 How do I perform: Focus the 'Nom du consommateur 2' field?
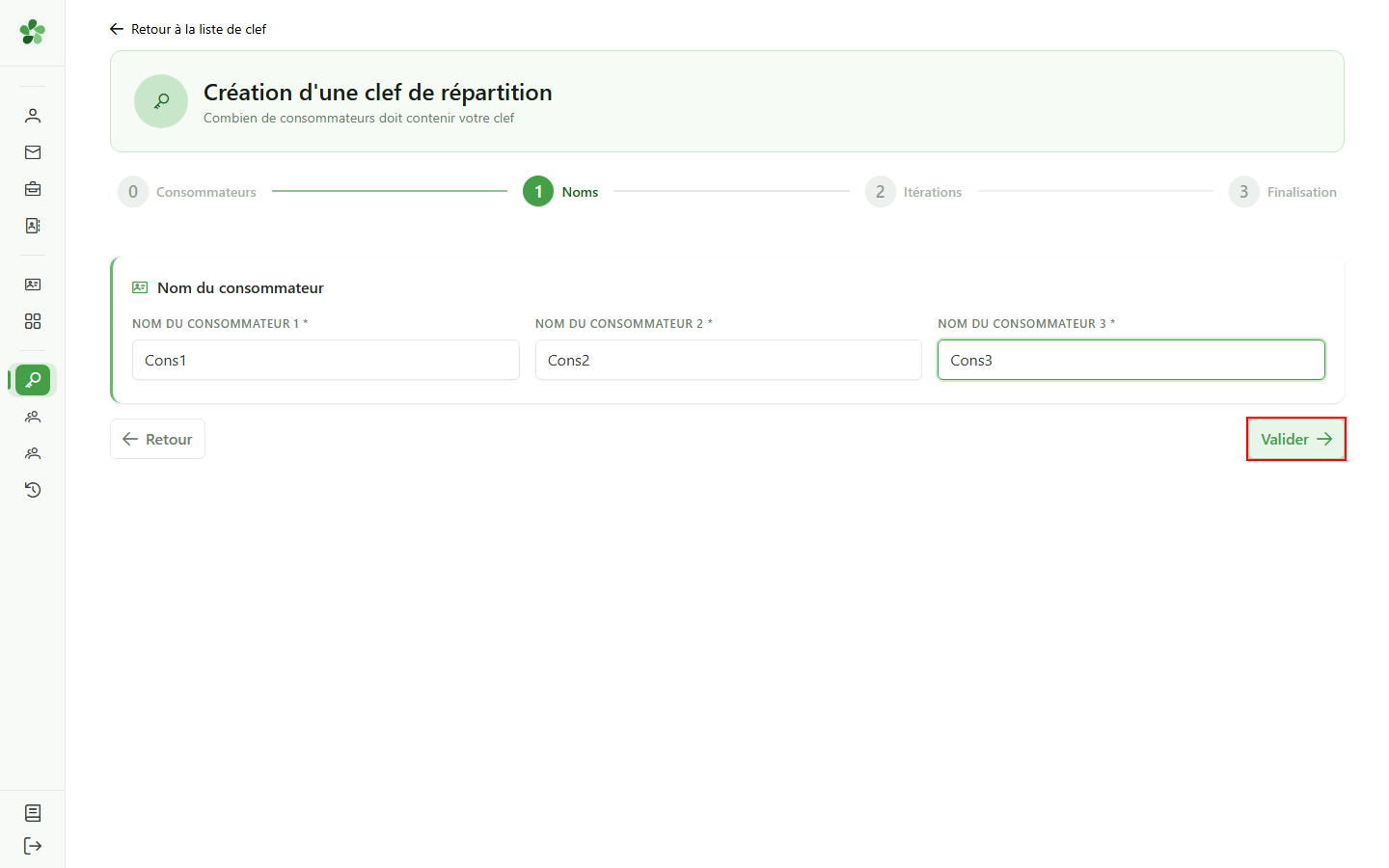click(x=728, y=360)
